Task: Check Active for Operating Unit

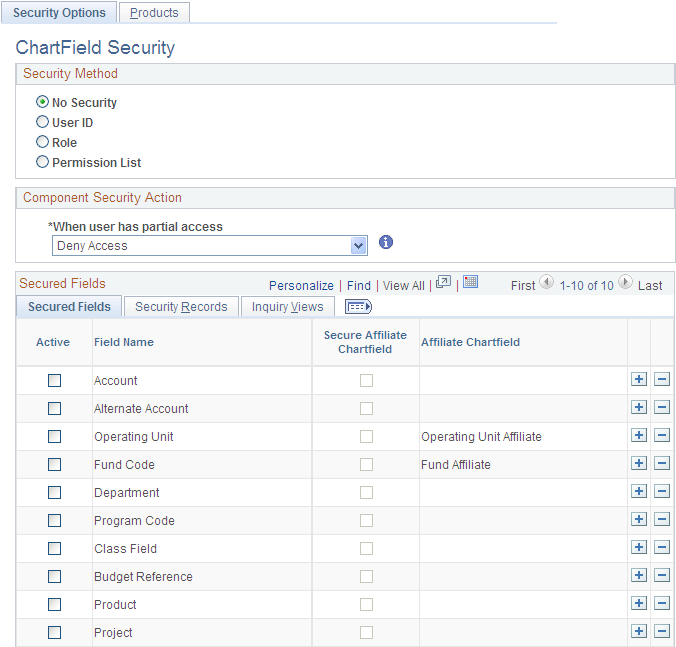Action: [54, 437]
